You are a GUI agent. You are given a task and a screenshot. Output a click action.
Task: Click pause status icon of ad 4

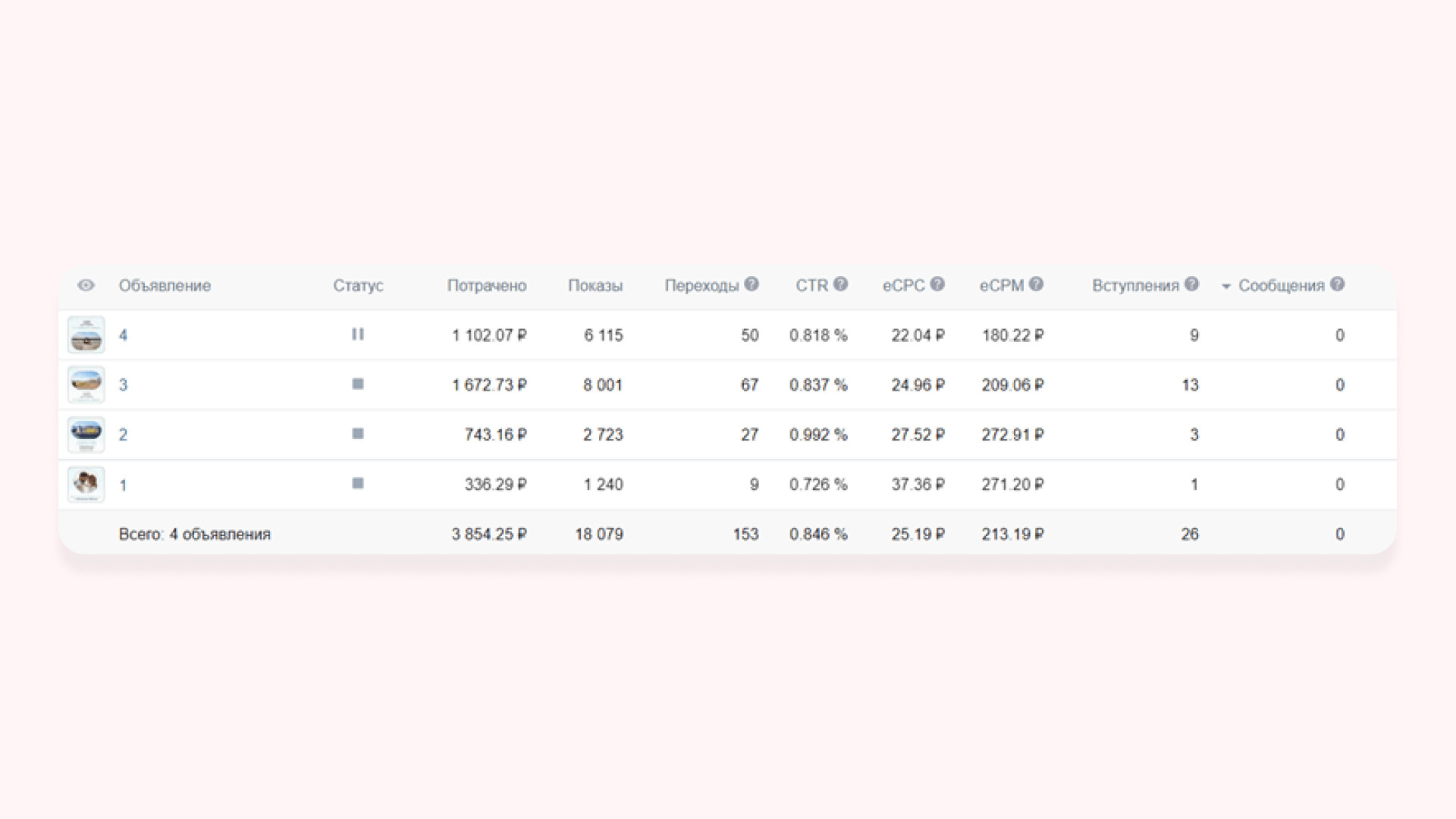358,334
